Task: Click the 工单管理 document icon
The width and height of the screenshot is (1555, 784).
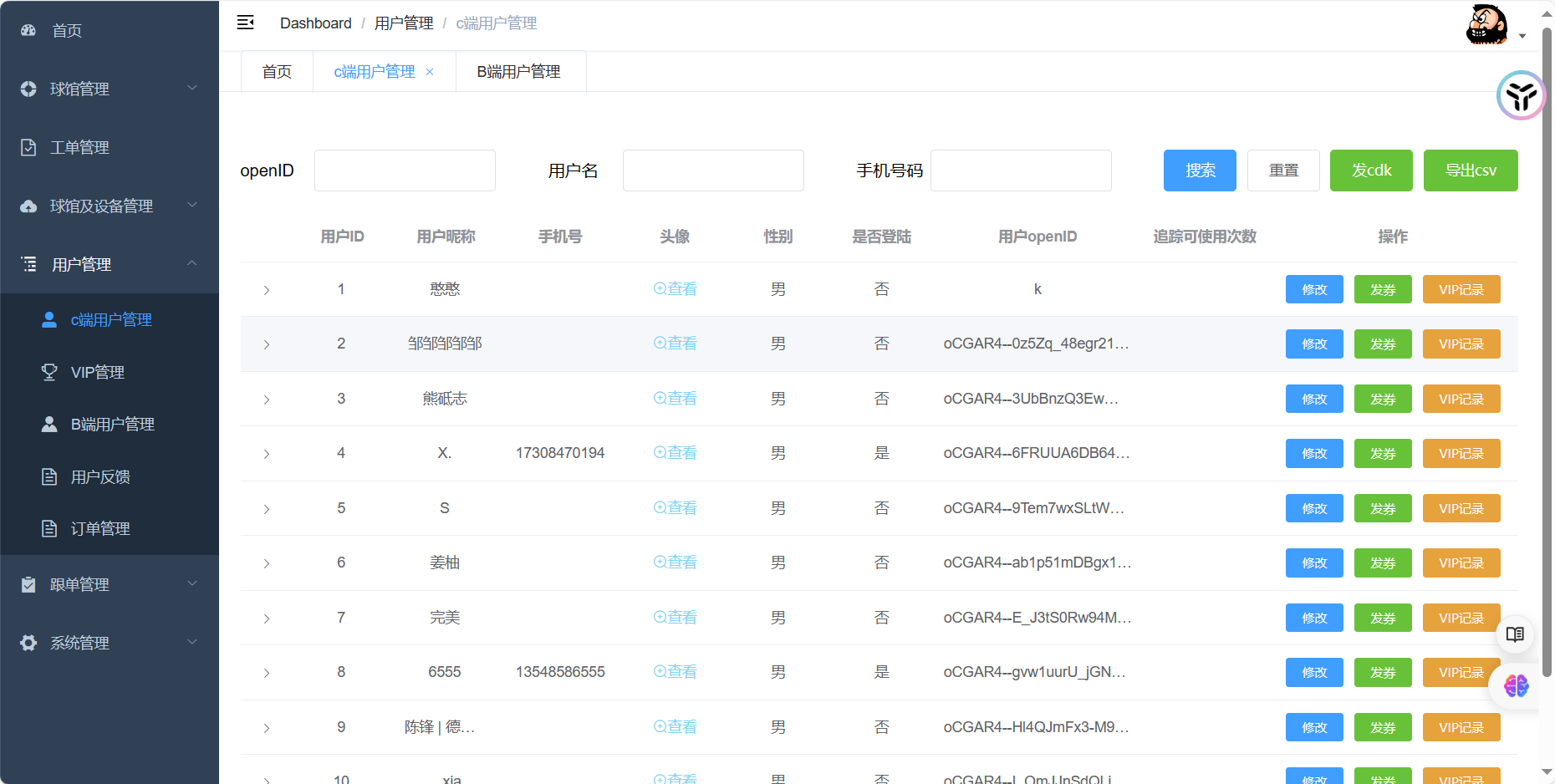Action: pyautogui.click(x=28, y=147)
